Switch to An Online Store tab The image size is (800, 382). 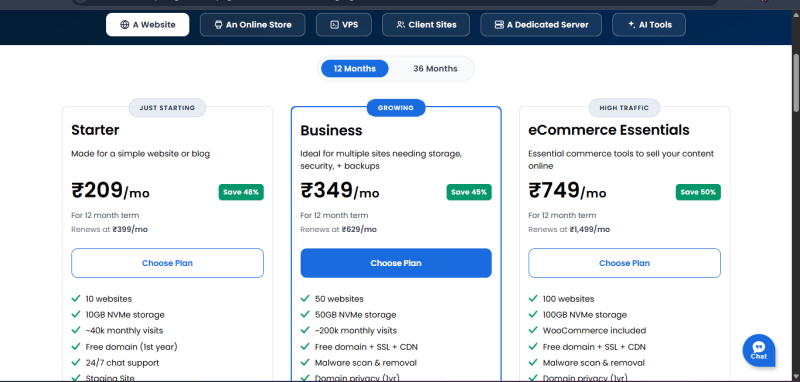253,24
